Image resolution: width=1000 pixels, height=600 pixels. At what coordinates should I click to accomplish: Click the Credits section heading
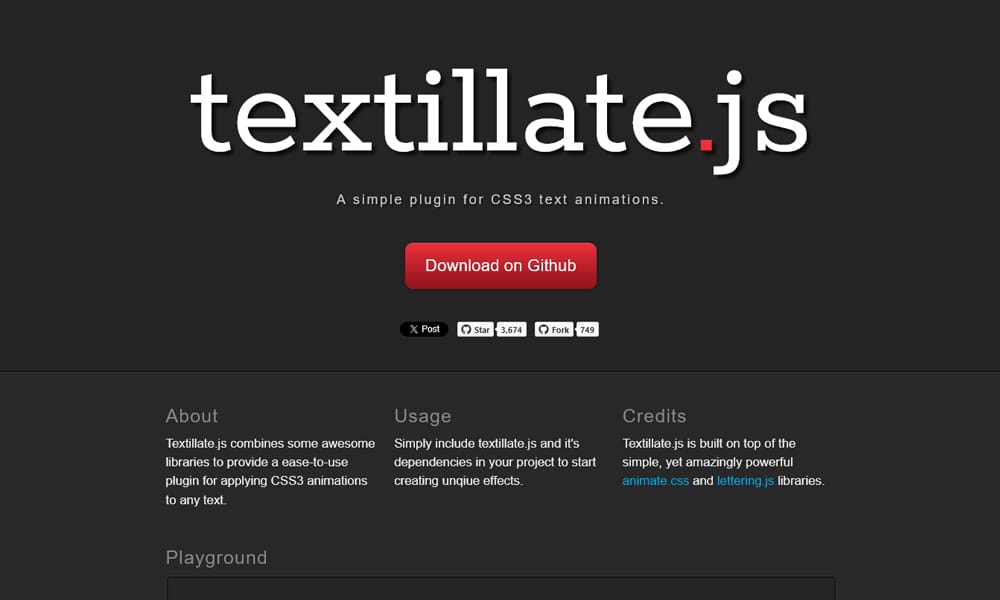655,416
